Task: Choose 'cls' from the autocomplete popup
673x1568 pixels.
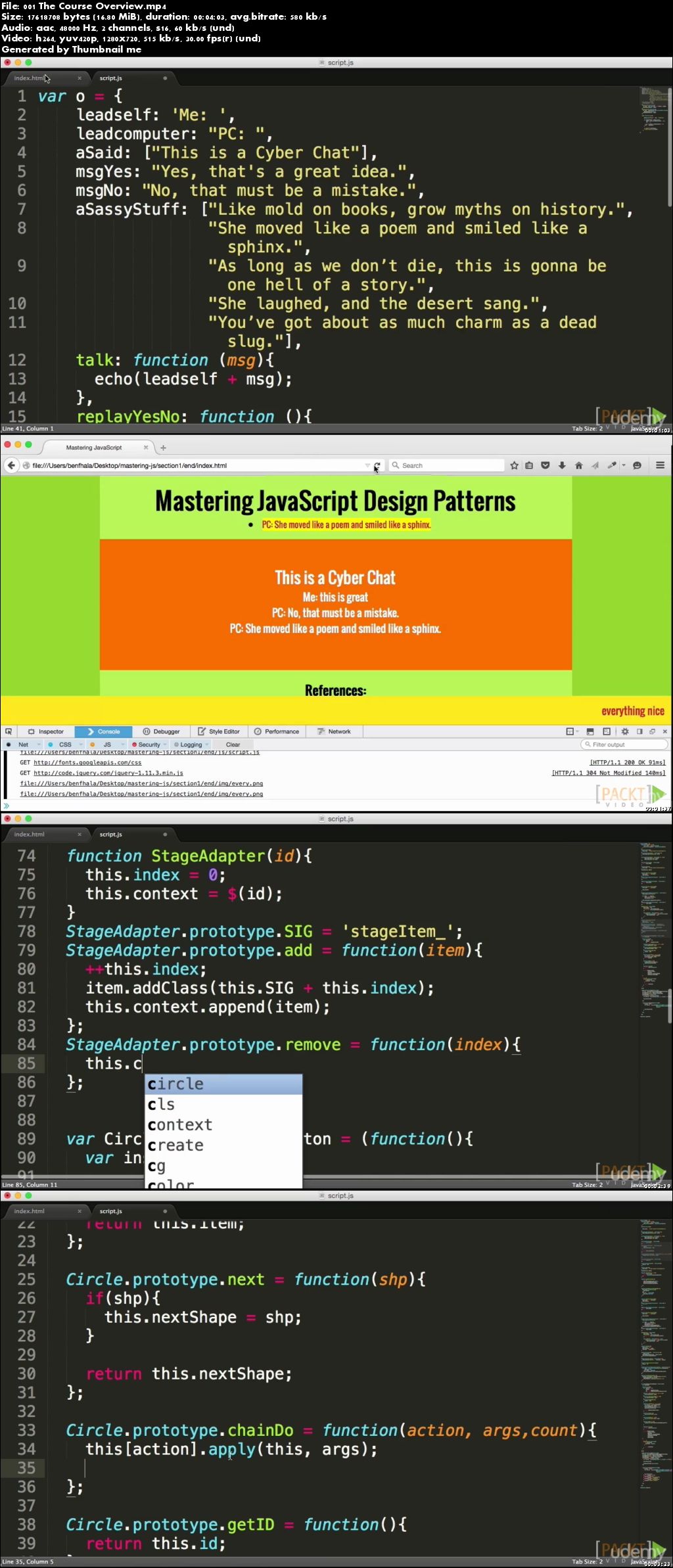Action: [x=223, y=1105]
